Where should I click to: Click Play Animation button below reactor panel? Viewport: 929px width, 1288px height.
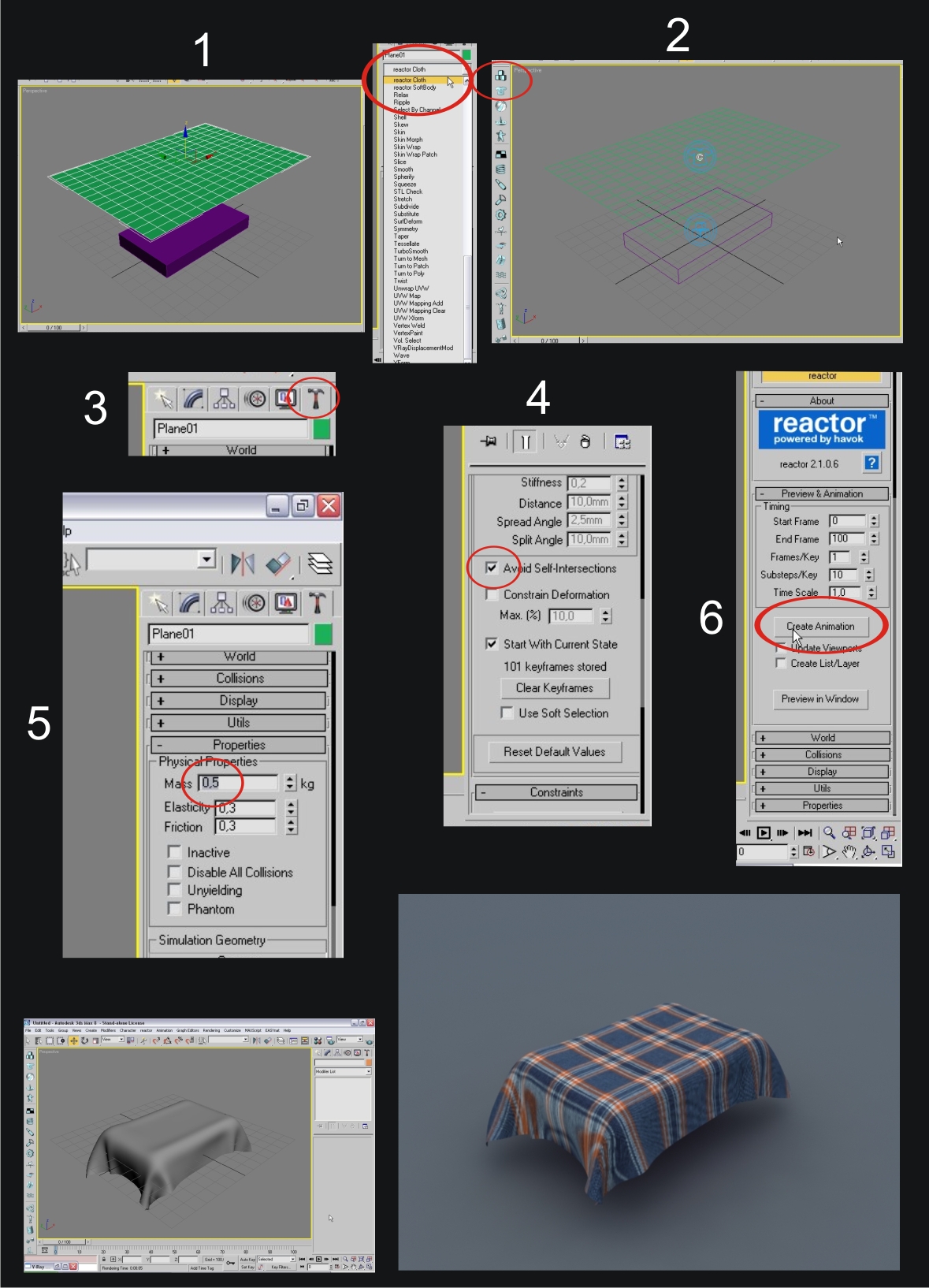click(764, 832)
